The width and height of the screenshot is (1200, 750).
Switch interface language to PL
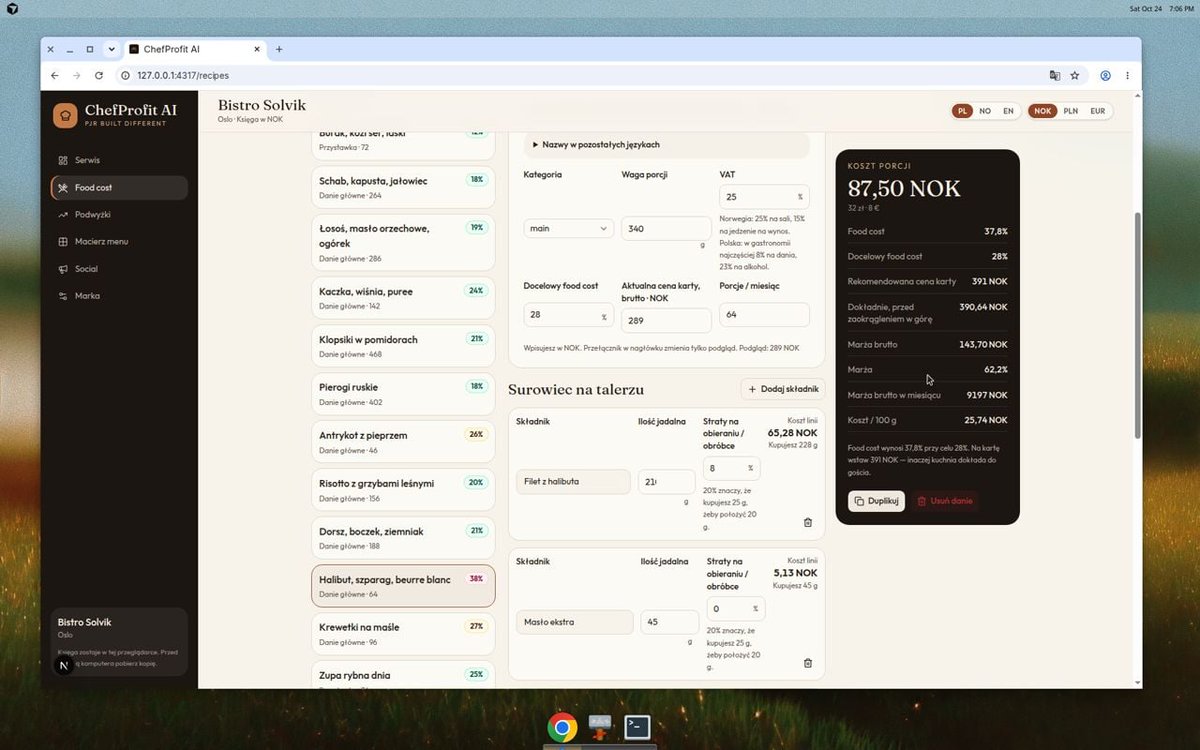pyautogui.click(x=962, y=111)
